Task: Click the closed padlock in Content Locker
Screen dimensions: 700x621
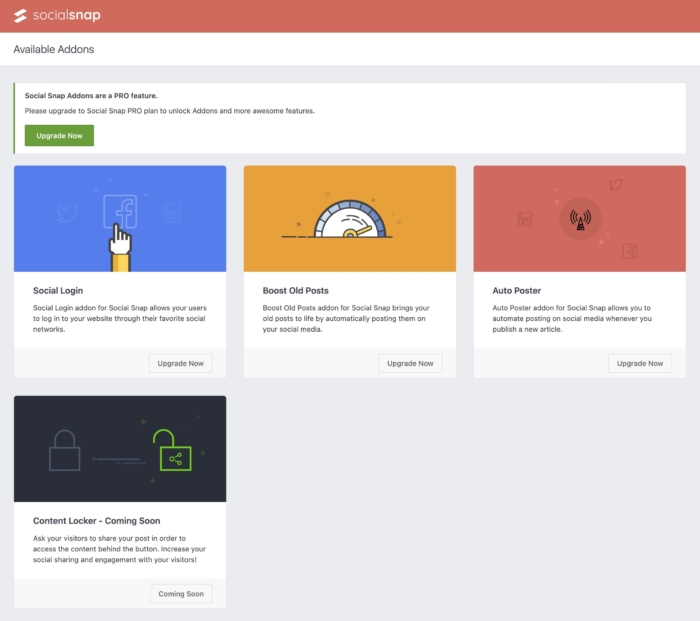Action: (65, 450)
